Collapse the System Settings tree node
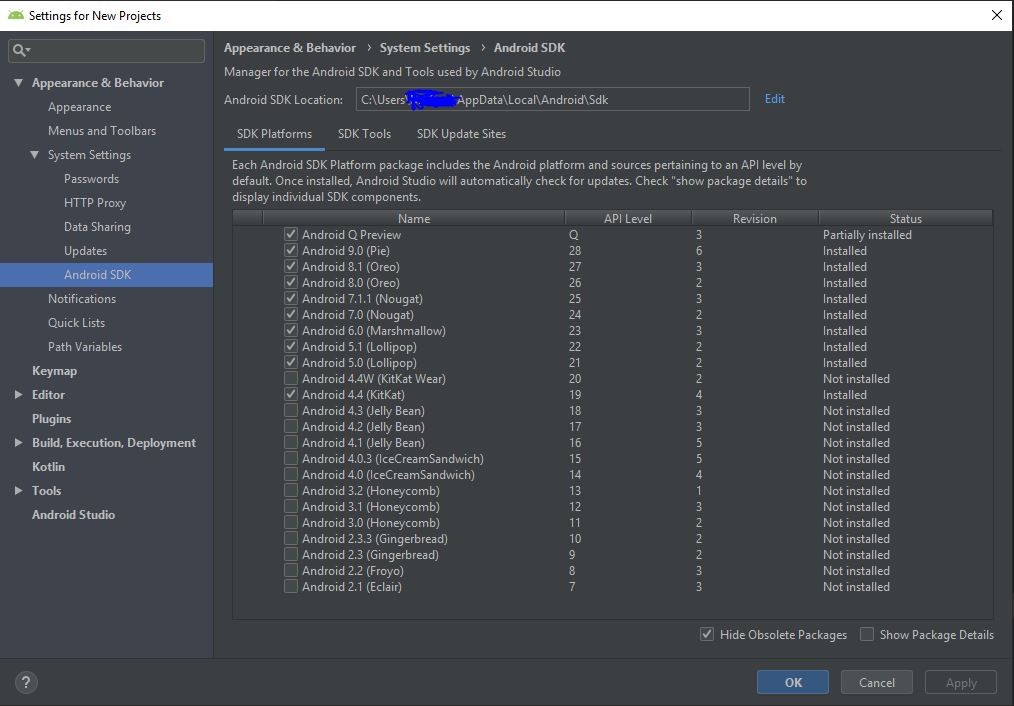Screen dimensions: 1014x706 [34, 155]
